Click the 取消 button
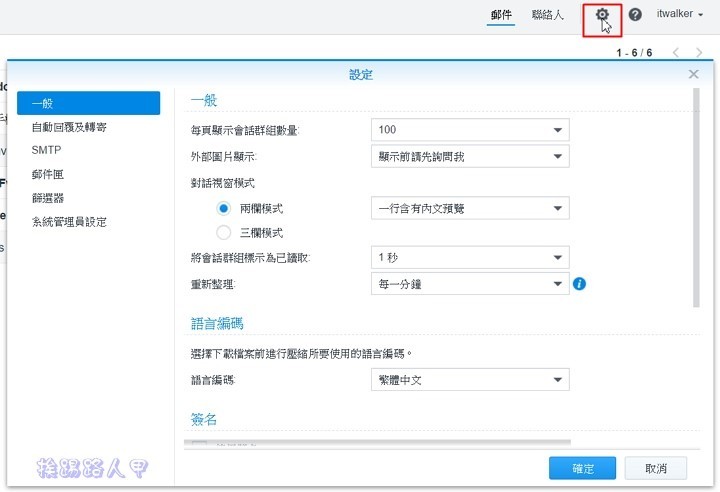 point(655,468)
